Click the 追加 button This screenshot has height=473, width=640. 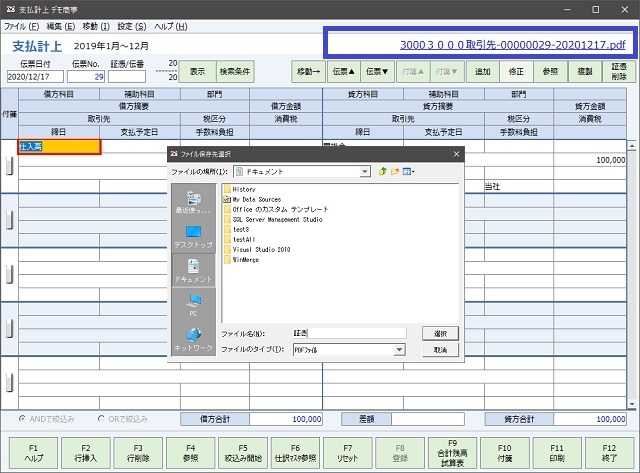482,71
